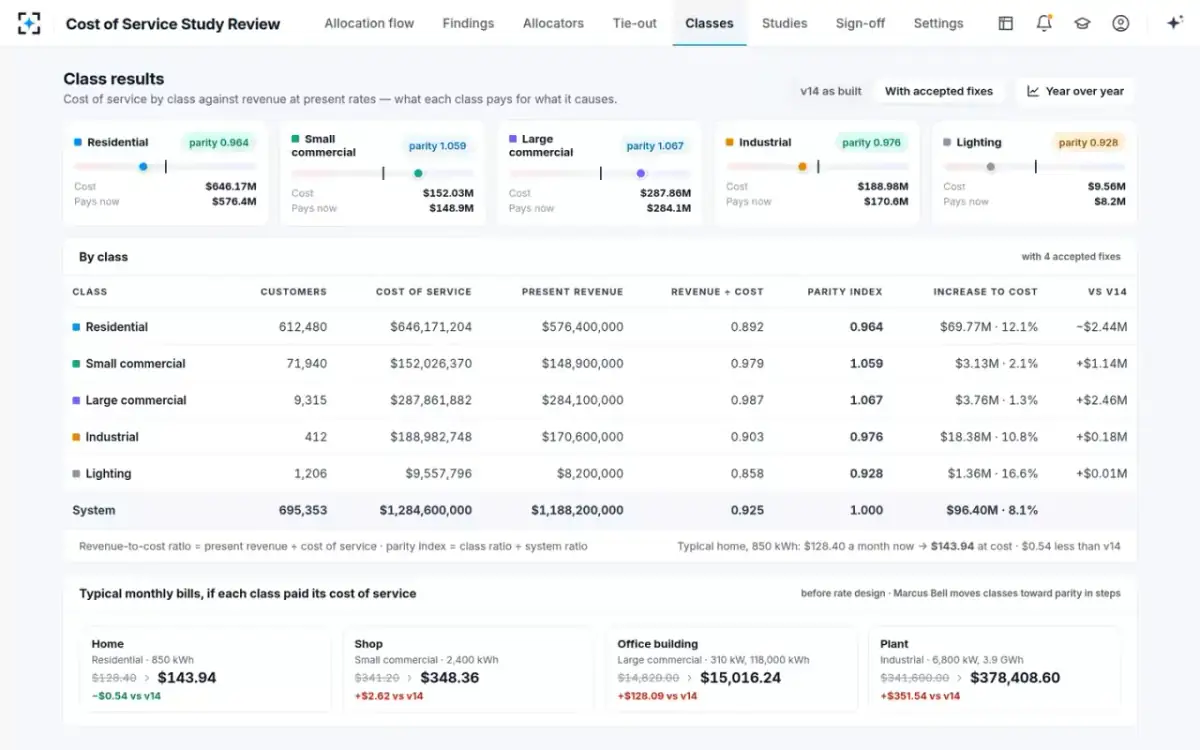Image resolution: width=1200 pixels, height=750 pixels.
Task: Open the Home typical bill card
Action: pos(205,669)
